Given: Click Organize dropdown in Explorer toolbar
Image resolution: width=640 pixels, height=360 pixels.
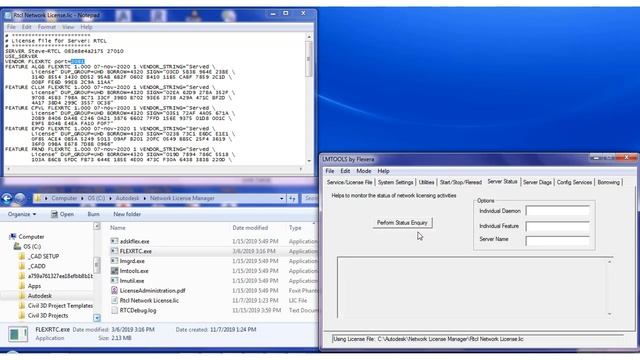Looking at the screenshot, I should click(x=22, y=214).
